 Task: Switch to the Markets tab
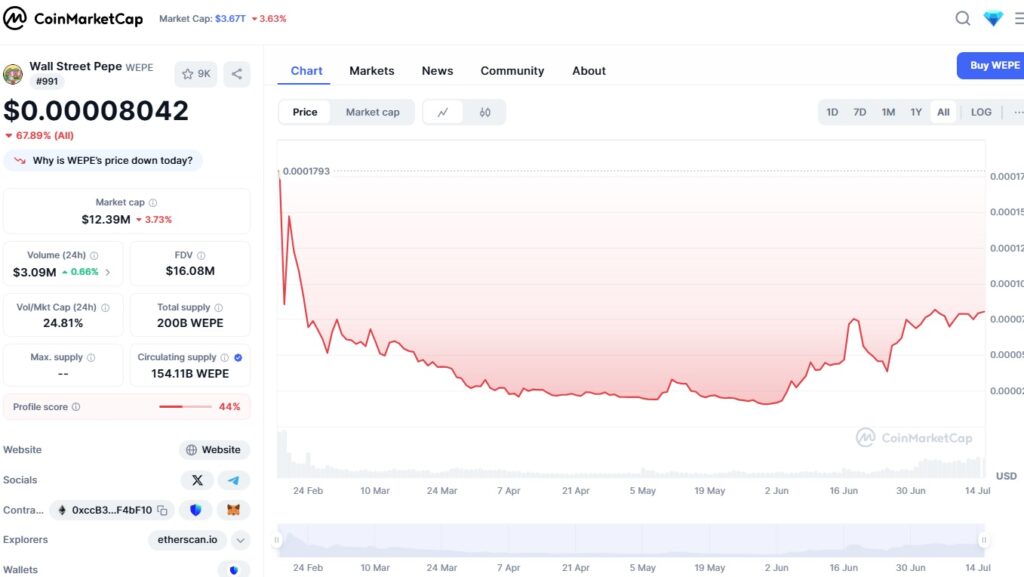pos(371,71)
